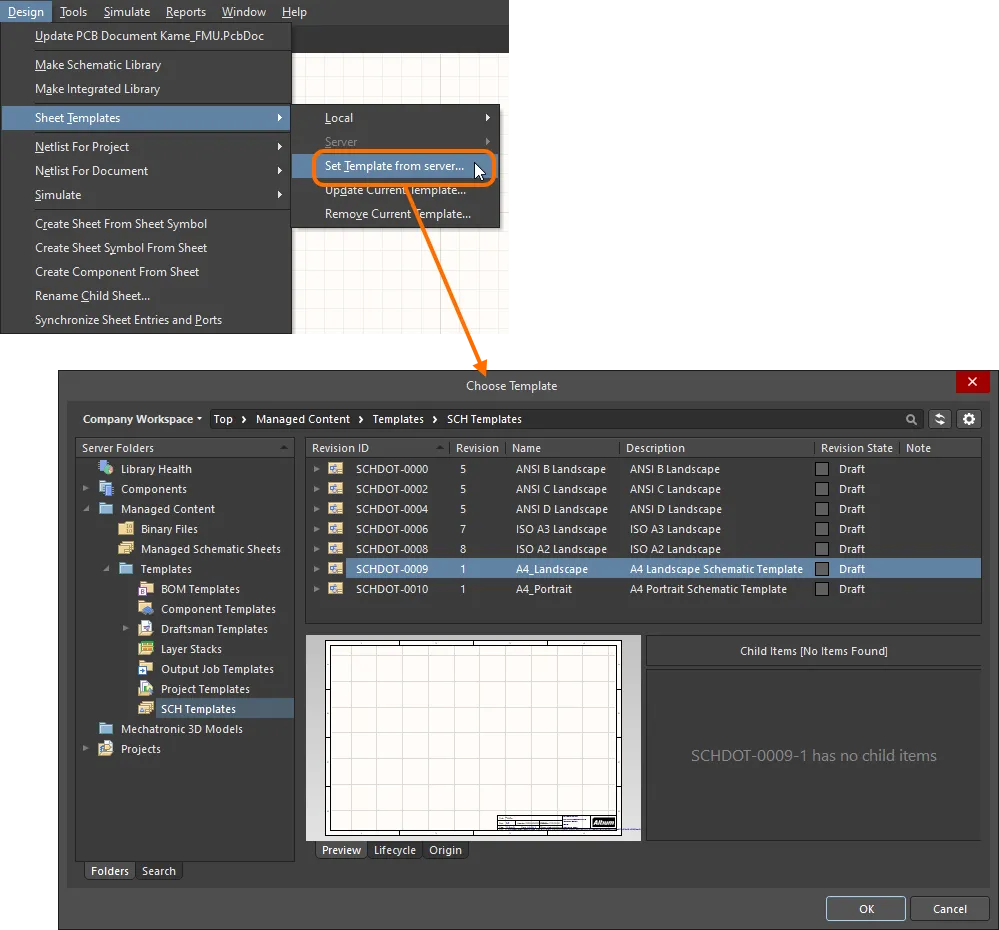
Task: Click the BOM Templates folder icon
Action: pos(146,589)
